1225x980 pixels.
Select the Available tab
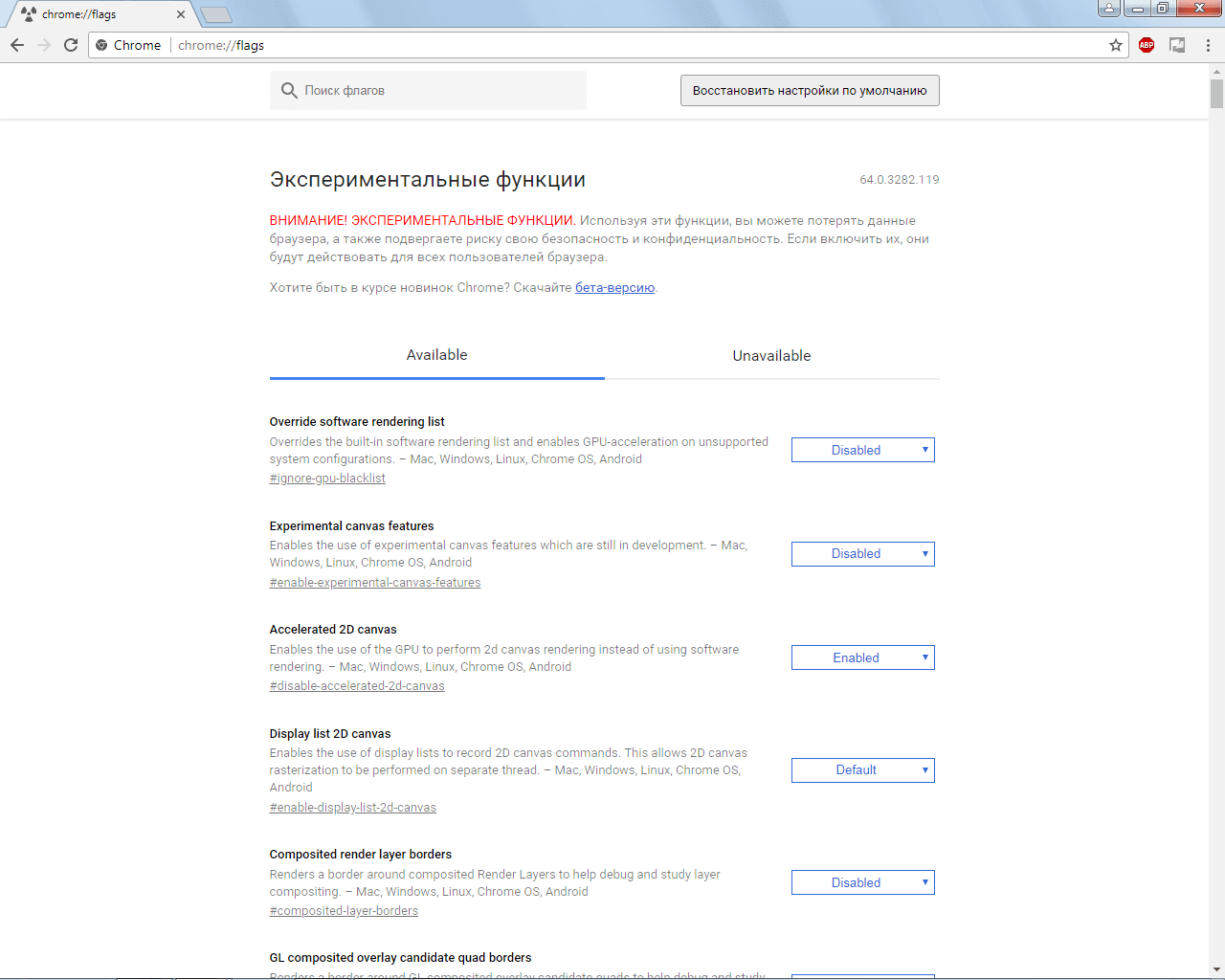(436, 355)
